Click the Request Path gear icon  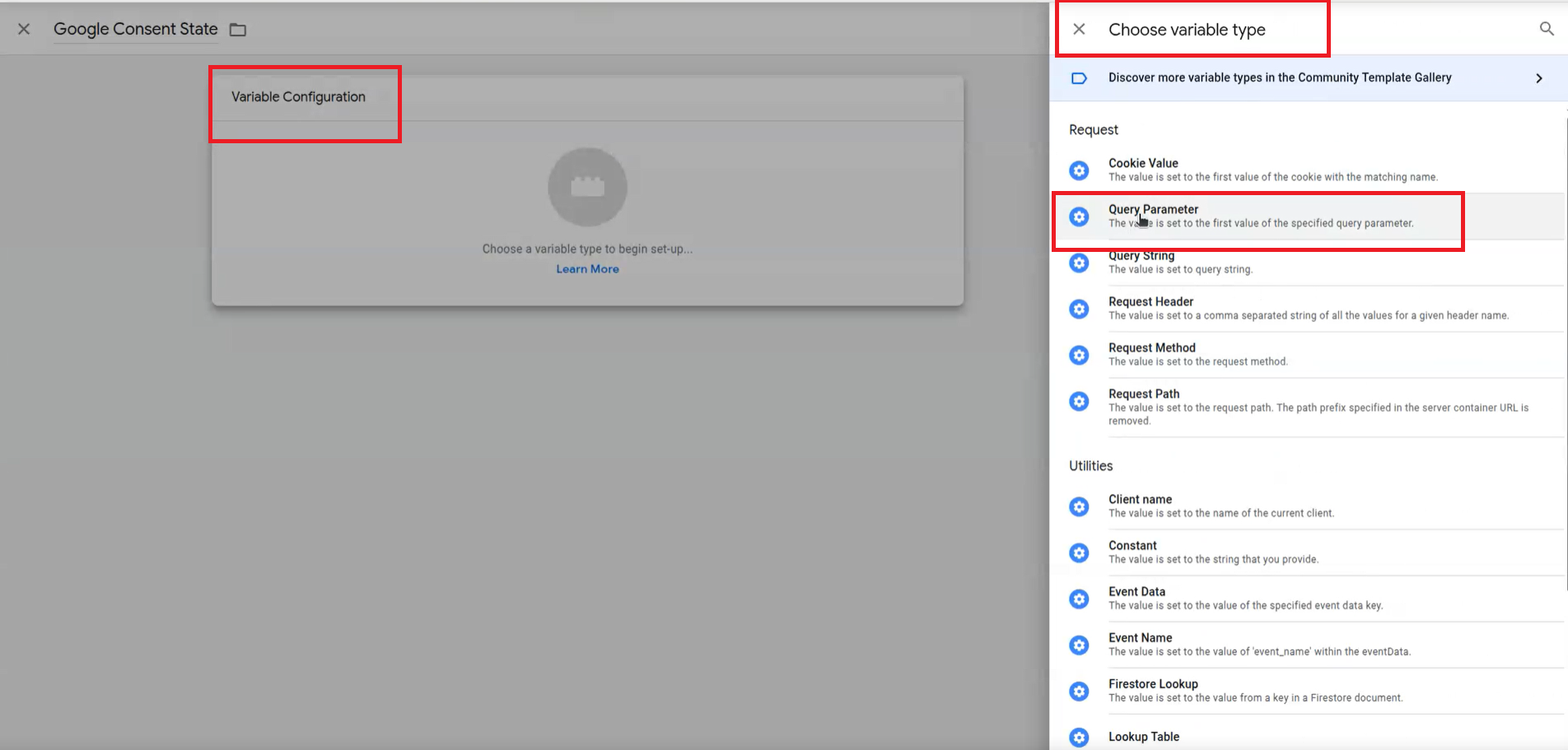tap(1079, 401)
